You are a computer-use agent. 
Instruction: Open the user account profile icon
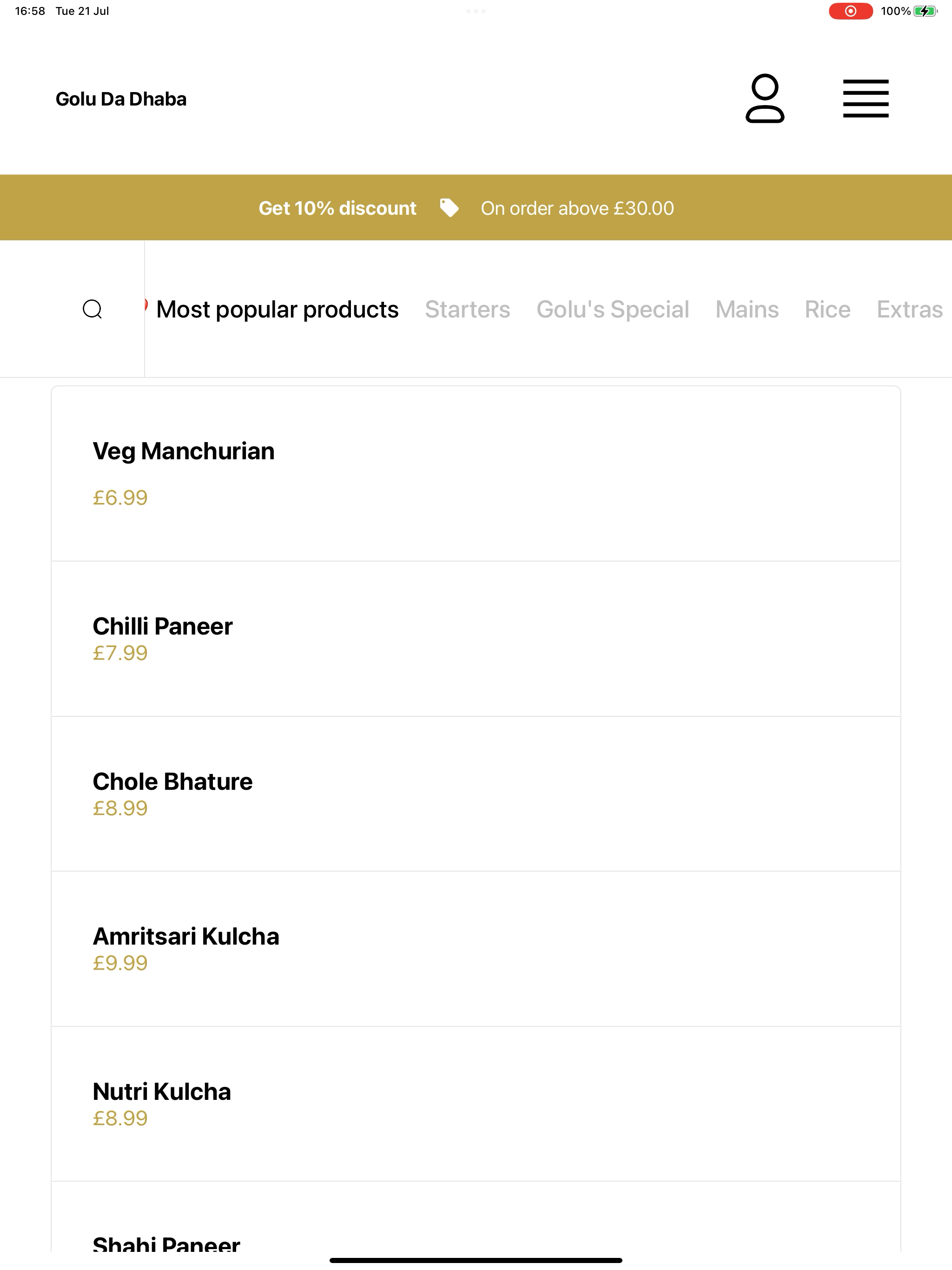(x=765, y=98)
